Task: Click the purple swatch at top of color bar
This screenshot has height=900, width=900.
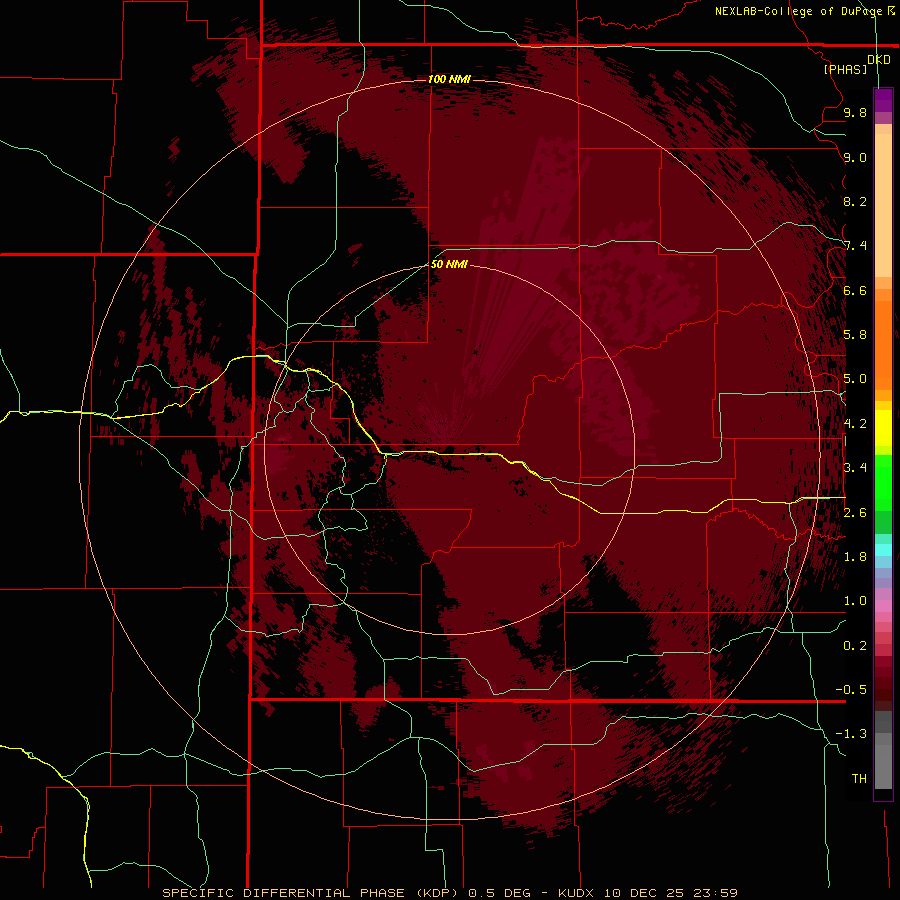Action: click(x=883, y=100)
